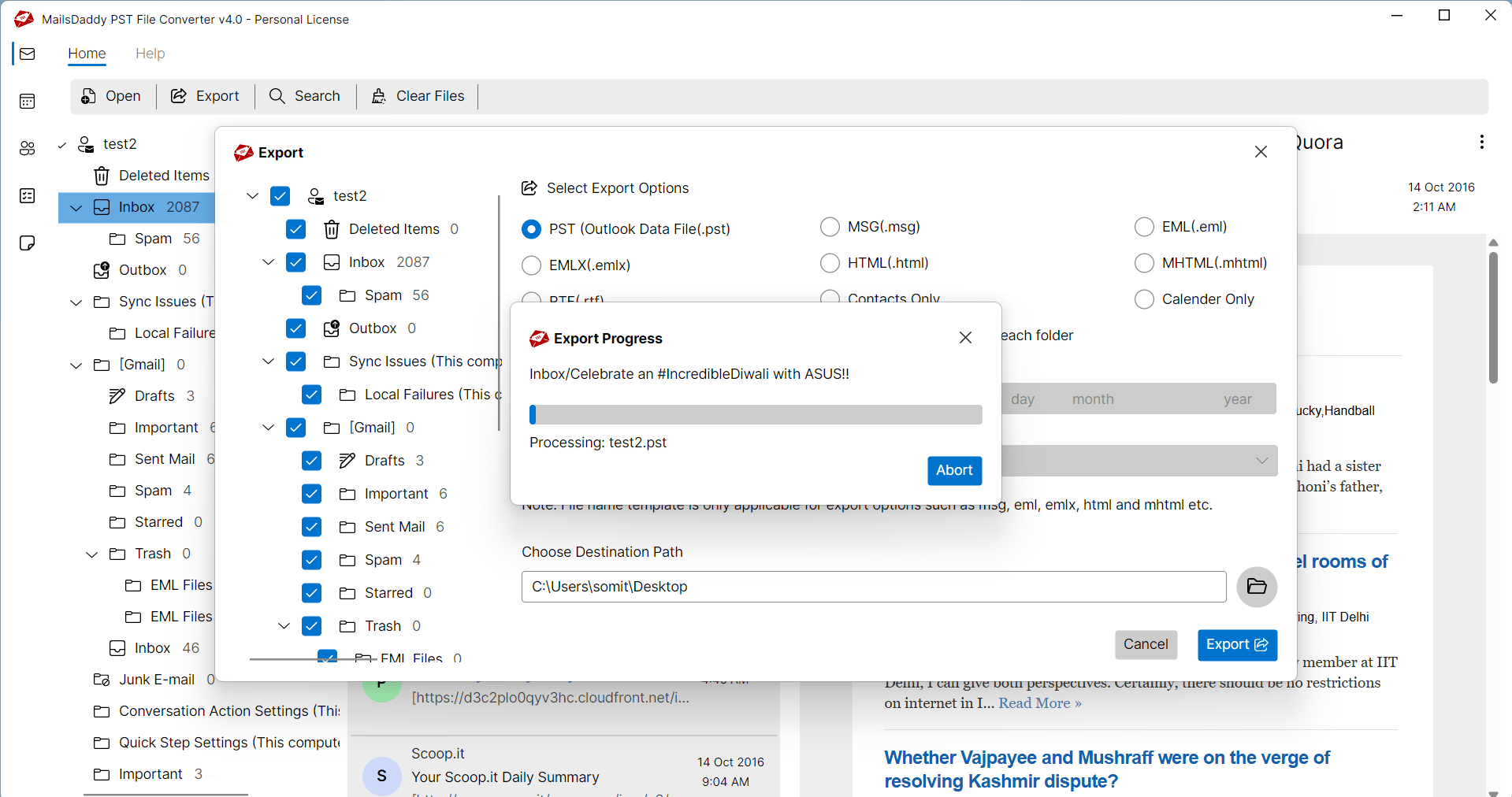Click the S avatar of Scoop.it email
This screenshot has width=1512, height=797.
[x=381, y=776]
